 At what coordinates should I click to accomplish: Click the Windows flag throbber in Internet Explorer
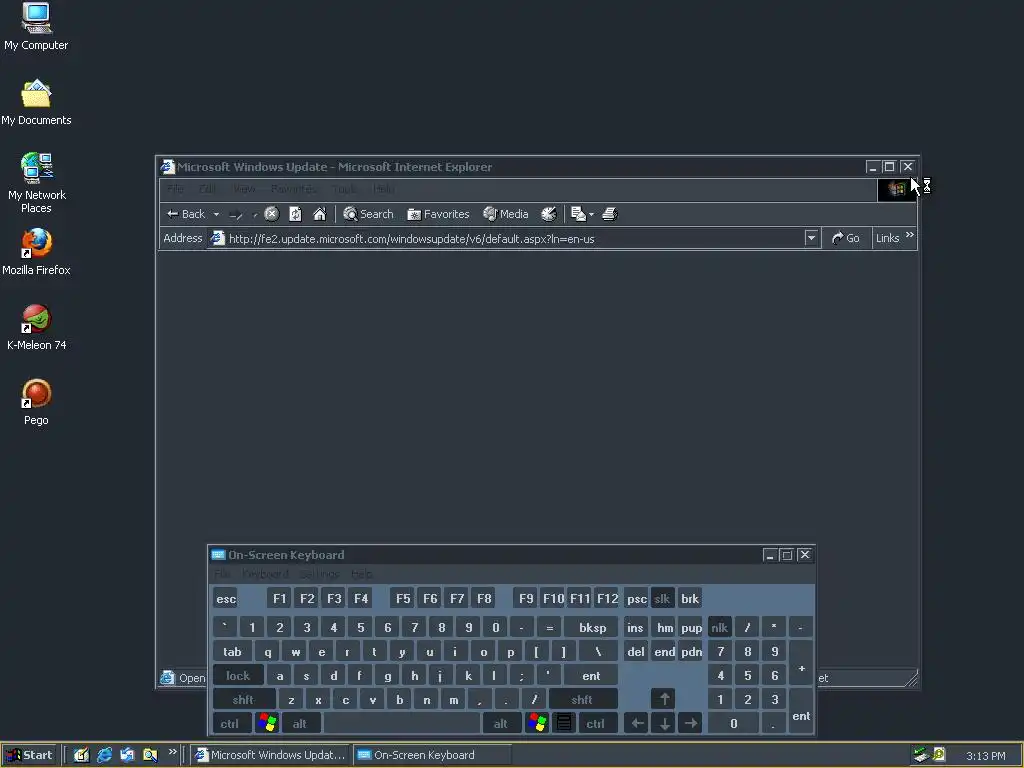[896, 189]
